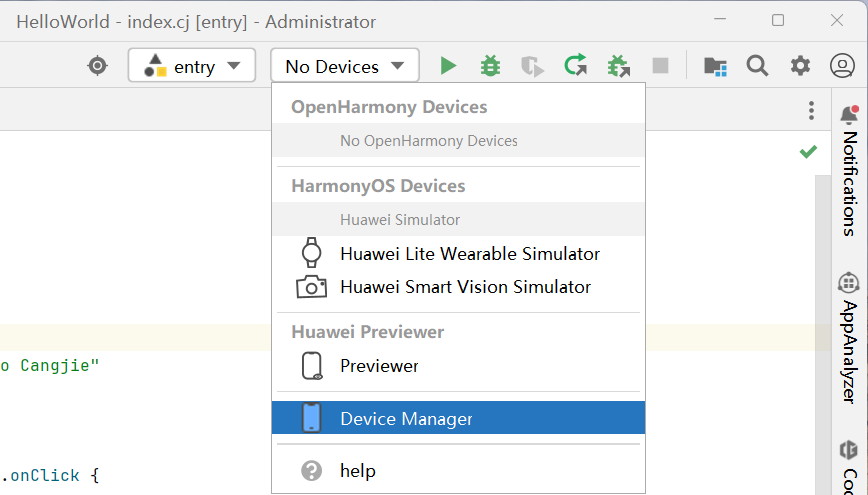Click the No OpenHarmony Devices row
868x495 pixels.
point(458,141)
